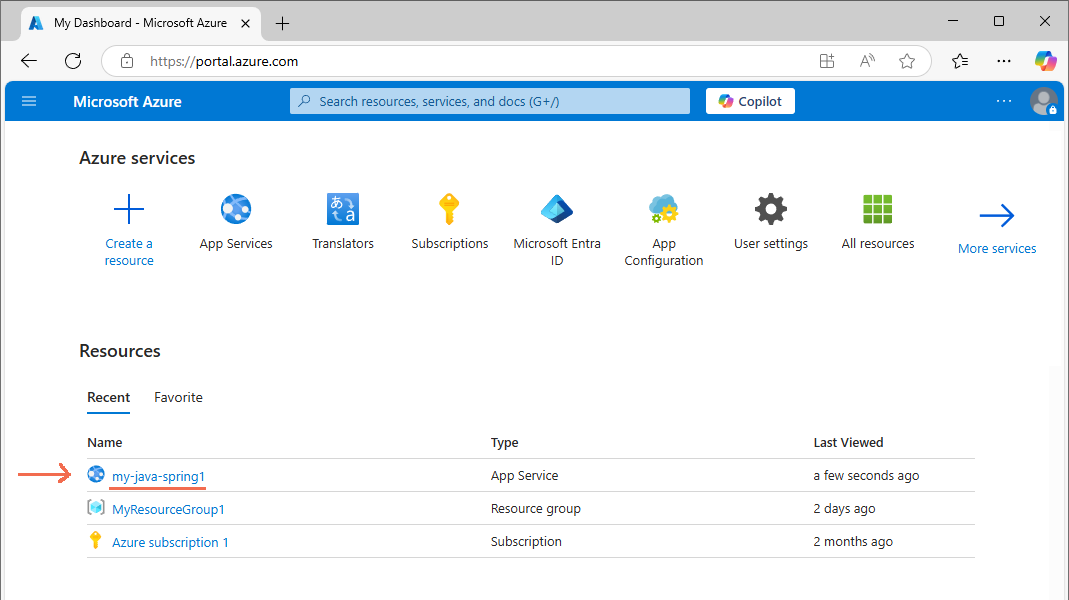Open the Copilot button
1069x600 pixels.
pos(750,101)
